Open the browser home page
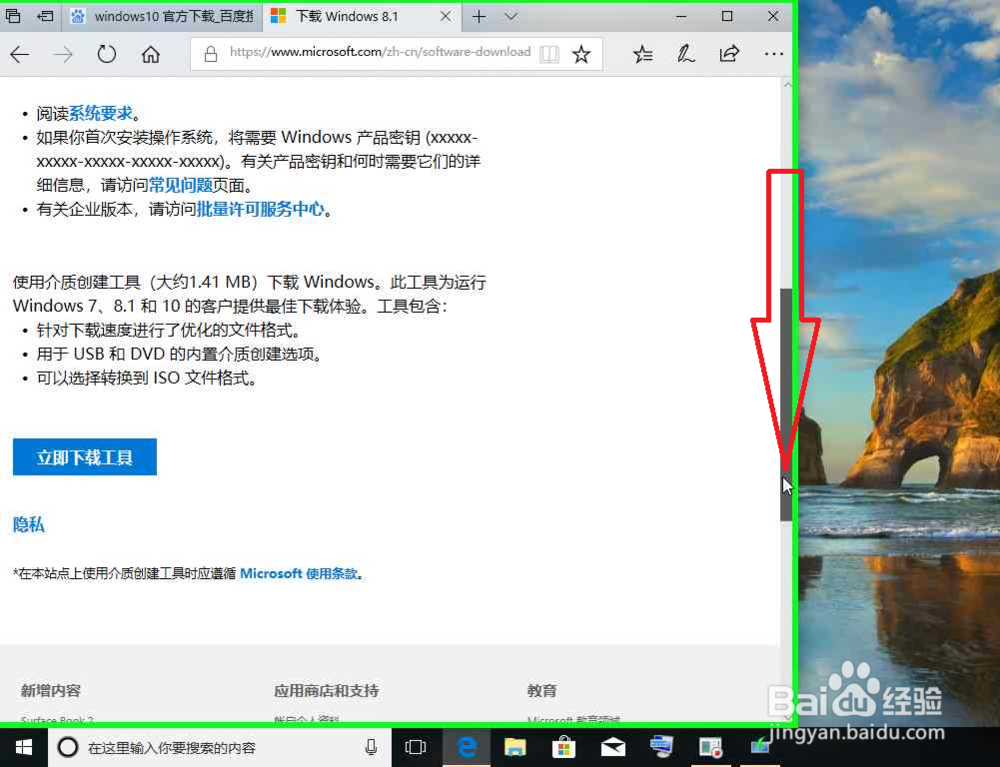 tap(151, 55)
